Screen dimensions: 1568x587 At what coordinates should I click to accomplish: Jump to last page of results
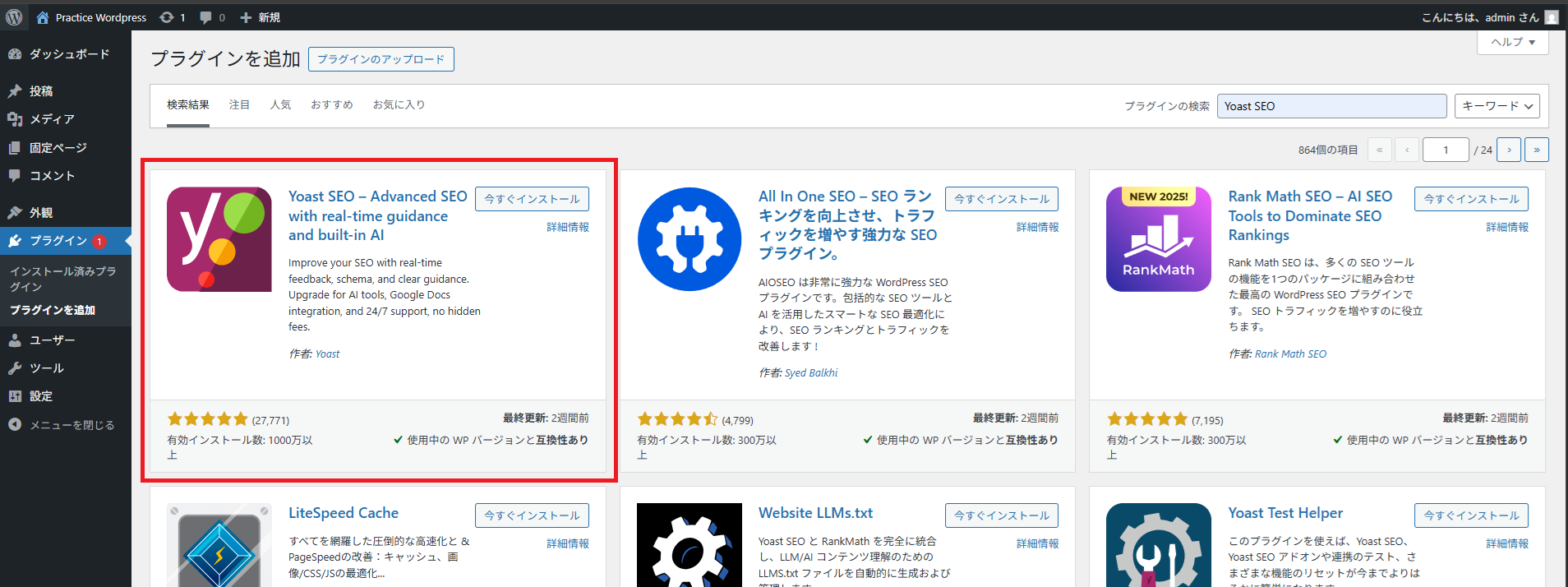point(1537,150)
